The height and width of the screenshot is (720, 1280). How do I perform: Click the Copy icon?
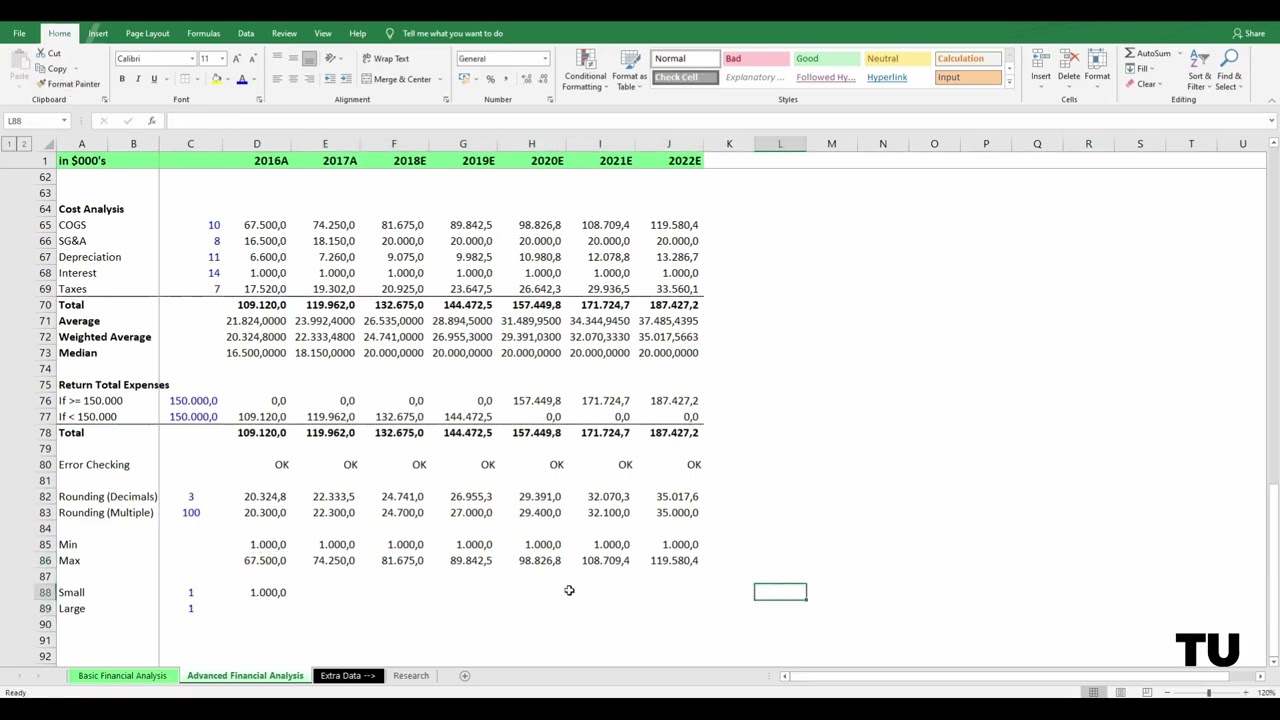[42, 69]
